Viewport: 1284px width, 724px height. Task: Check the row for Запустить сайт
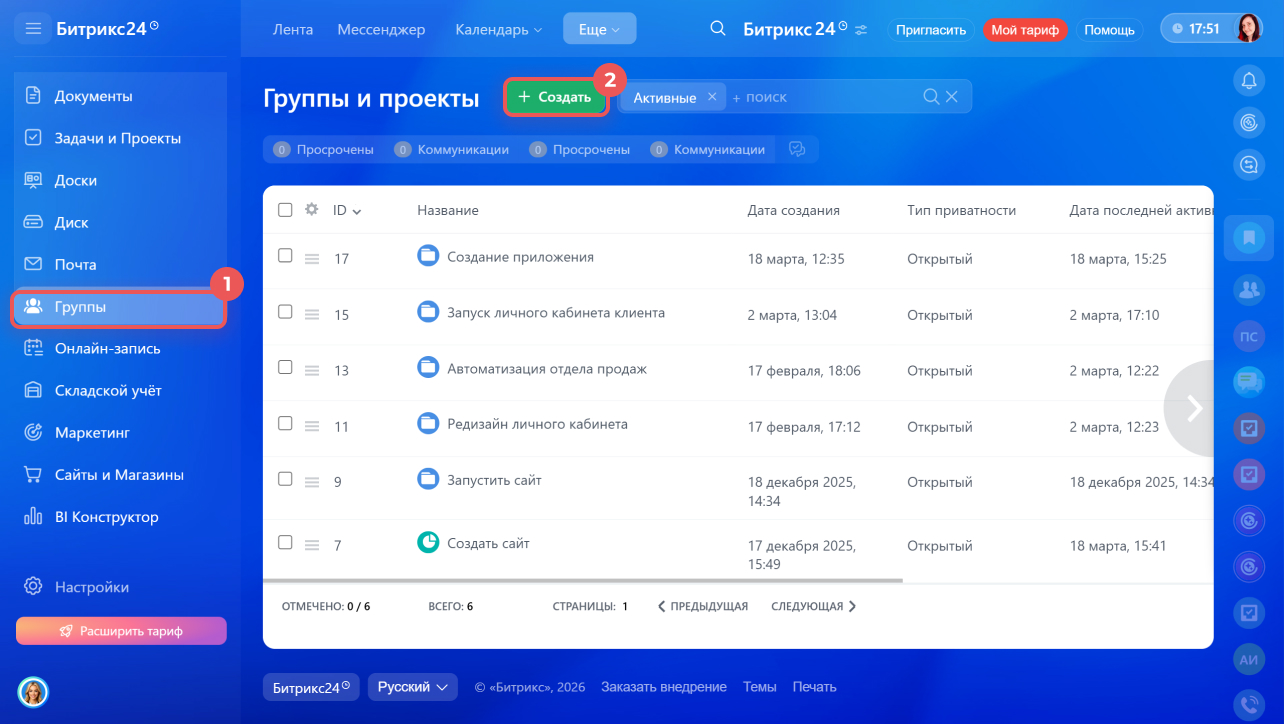(284, 478)
